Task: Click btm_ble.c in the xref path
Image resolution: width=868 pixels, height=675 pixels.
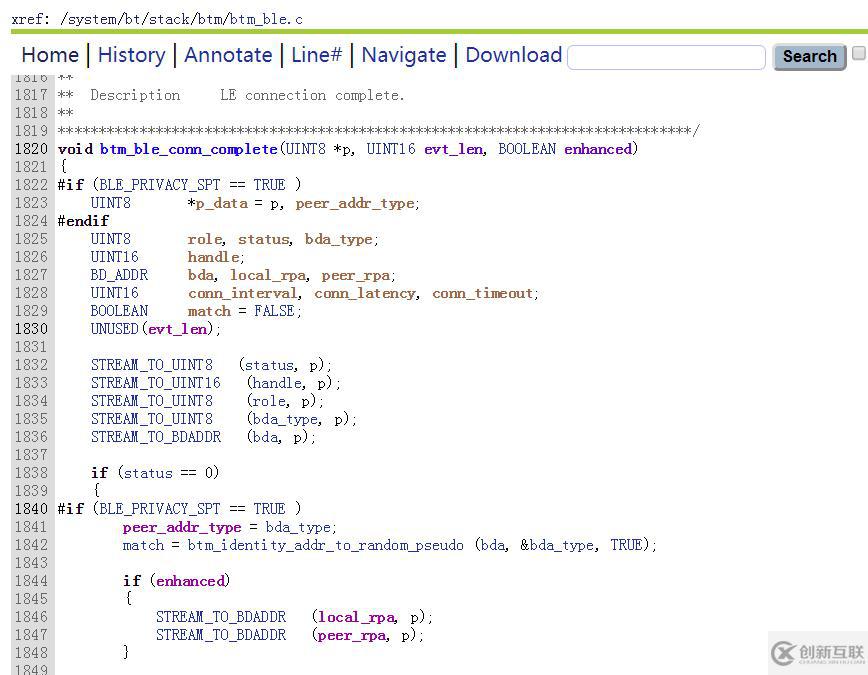Action: tap(266, 20)
